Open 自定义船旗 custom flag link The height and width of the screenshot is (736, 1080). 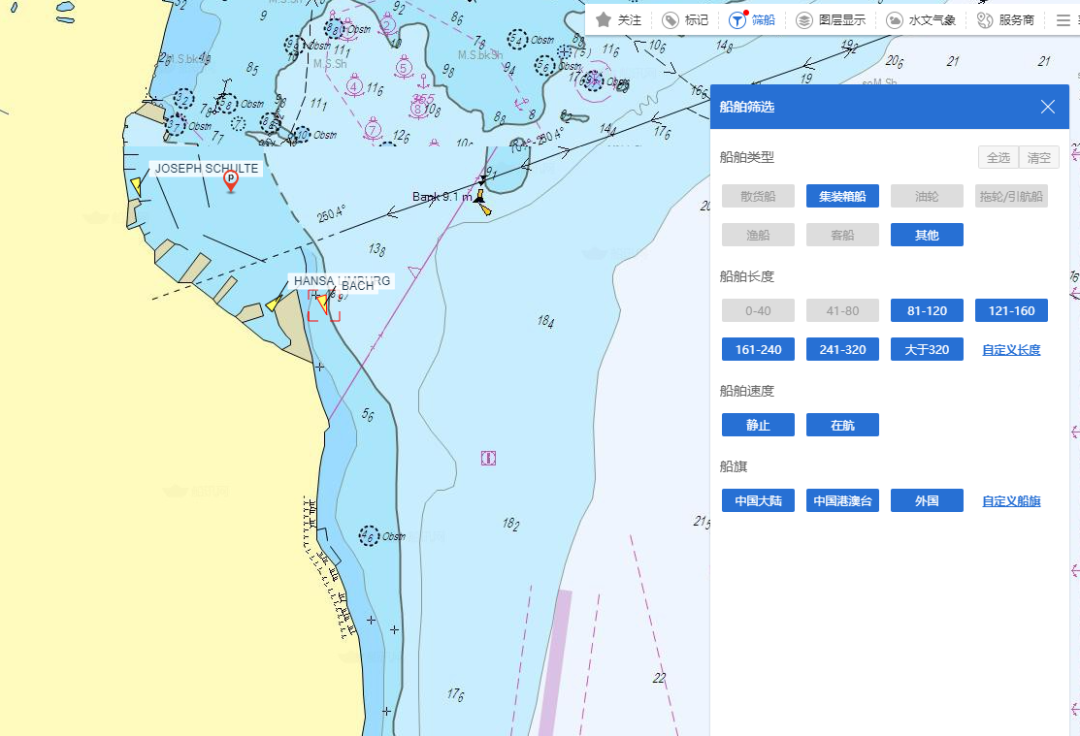point(1011,501)
